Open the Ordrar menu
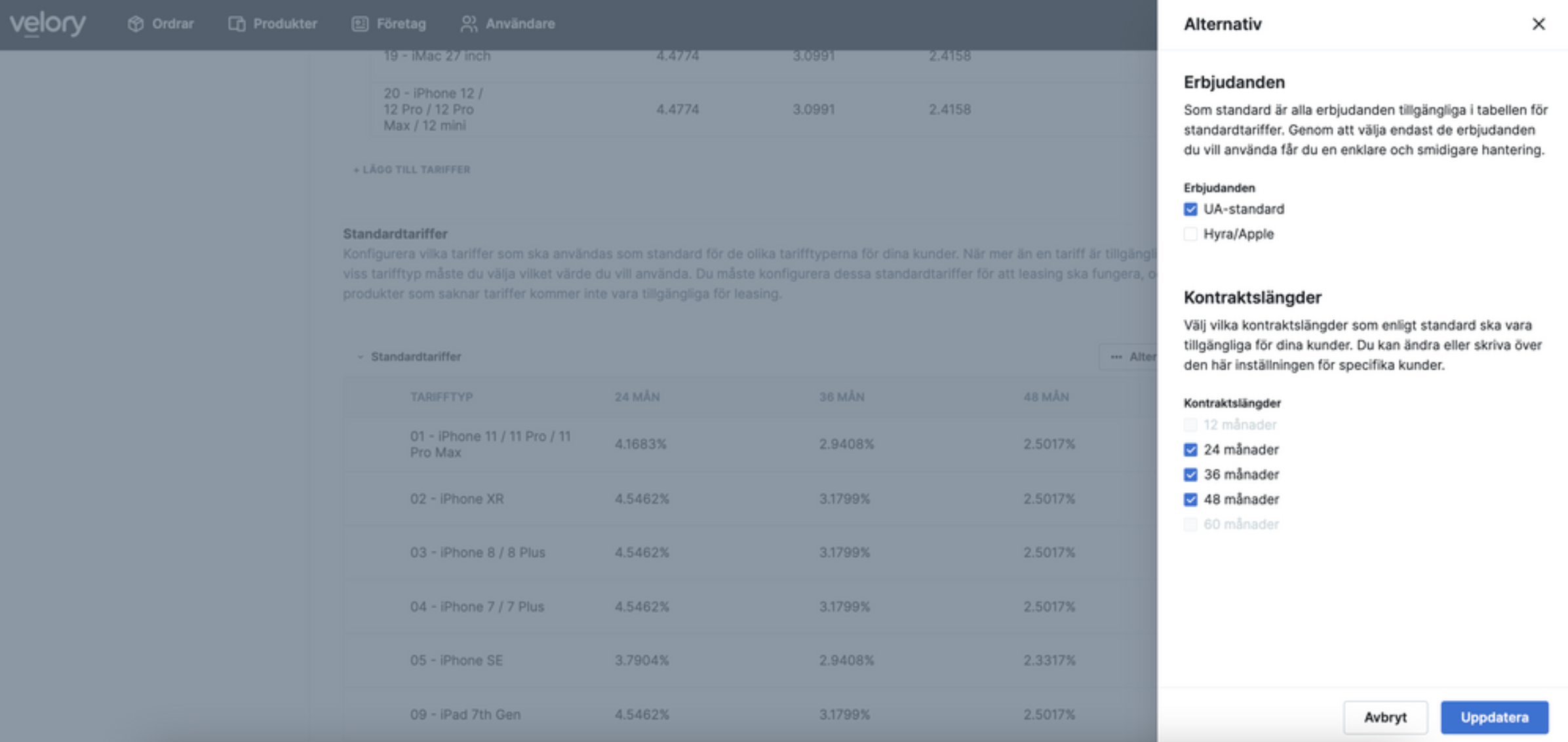 tap(161, 24)
